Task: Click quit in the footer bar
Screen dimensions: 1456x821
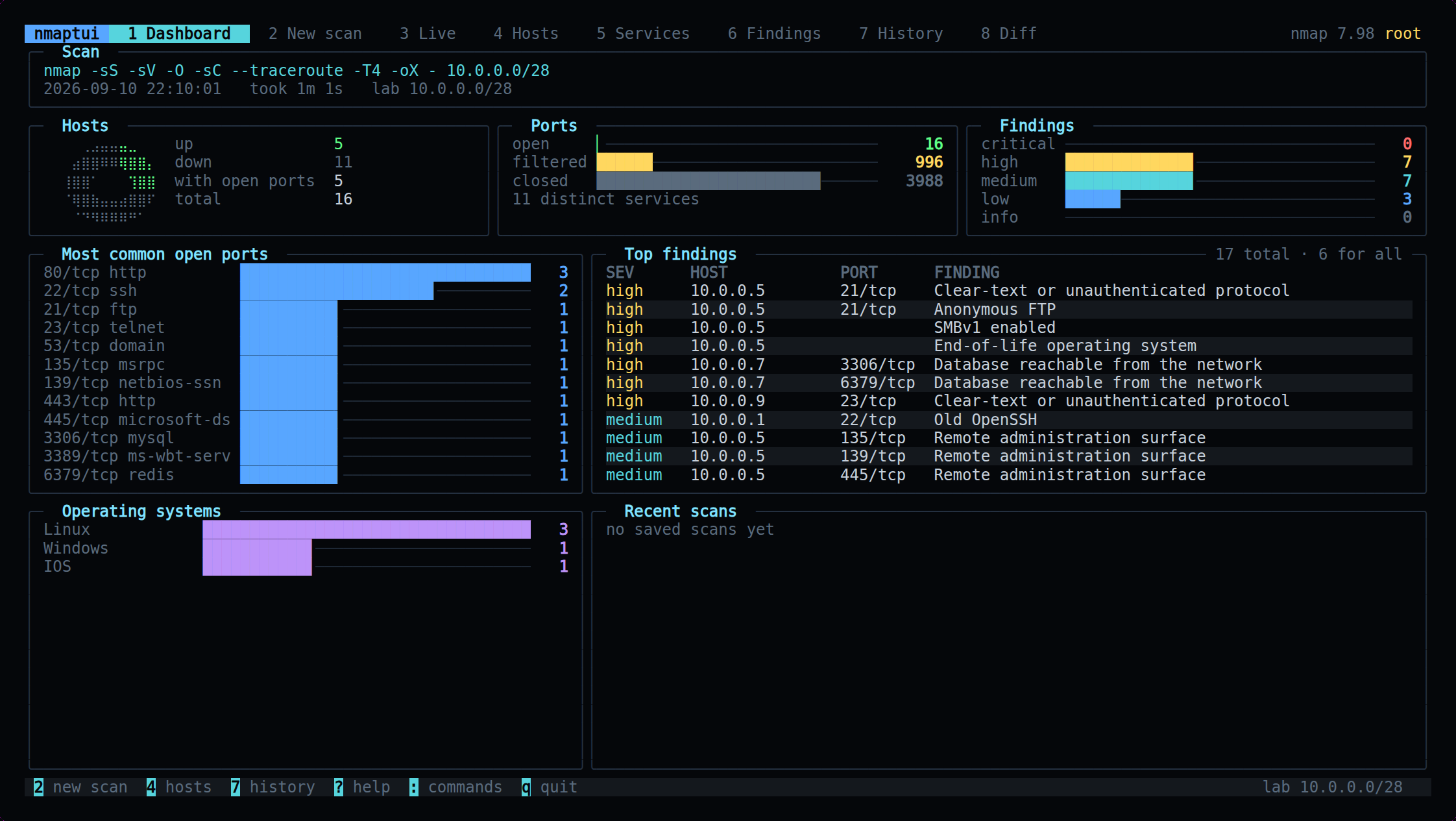Action: pyautogui.click(x=550, y=787)
